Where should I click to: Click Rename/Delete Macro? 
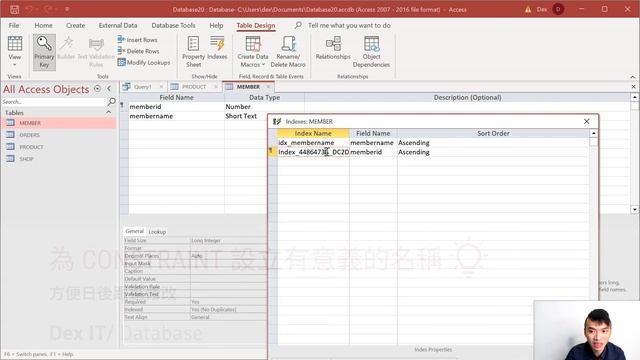point(288,52)
